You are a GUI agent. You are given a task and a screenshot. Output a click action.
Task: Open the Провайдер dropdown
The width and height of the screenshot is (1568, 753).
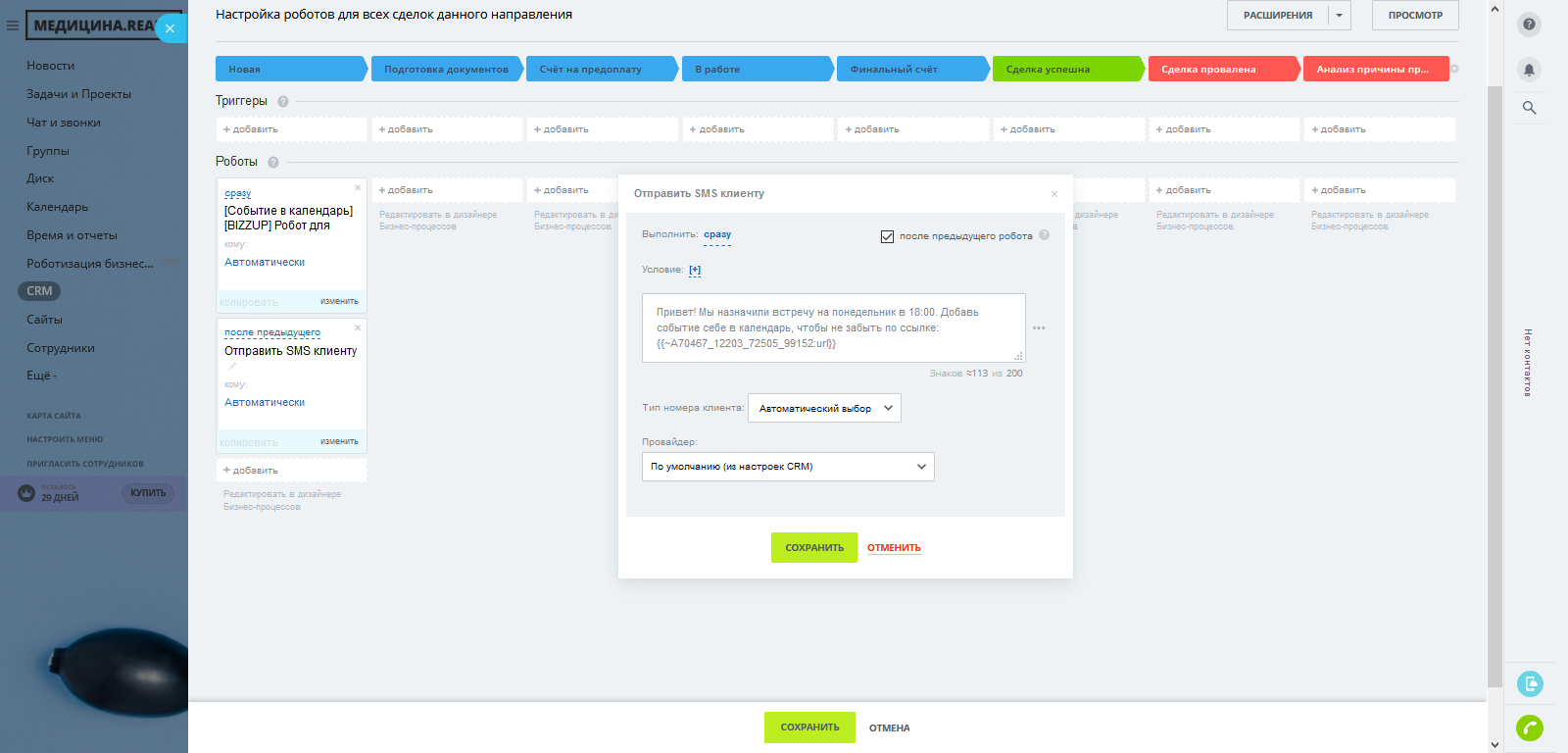click(788, 467)
